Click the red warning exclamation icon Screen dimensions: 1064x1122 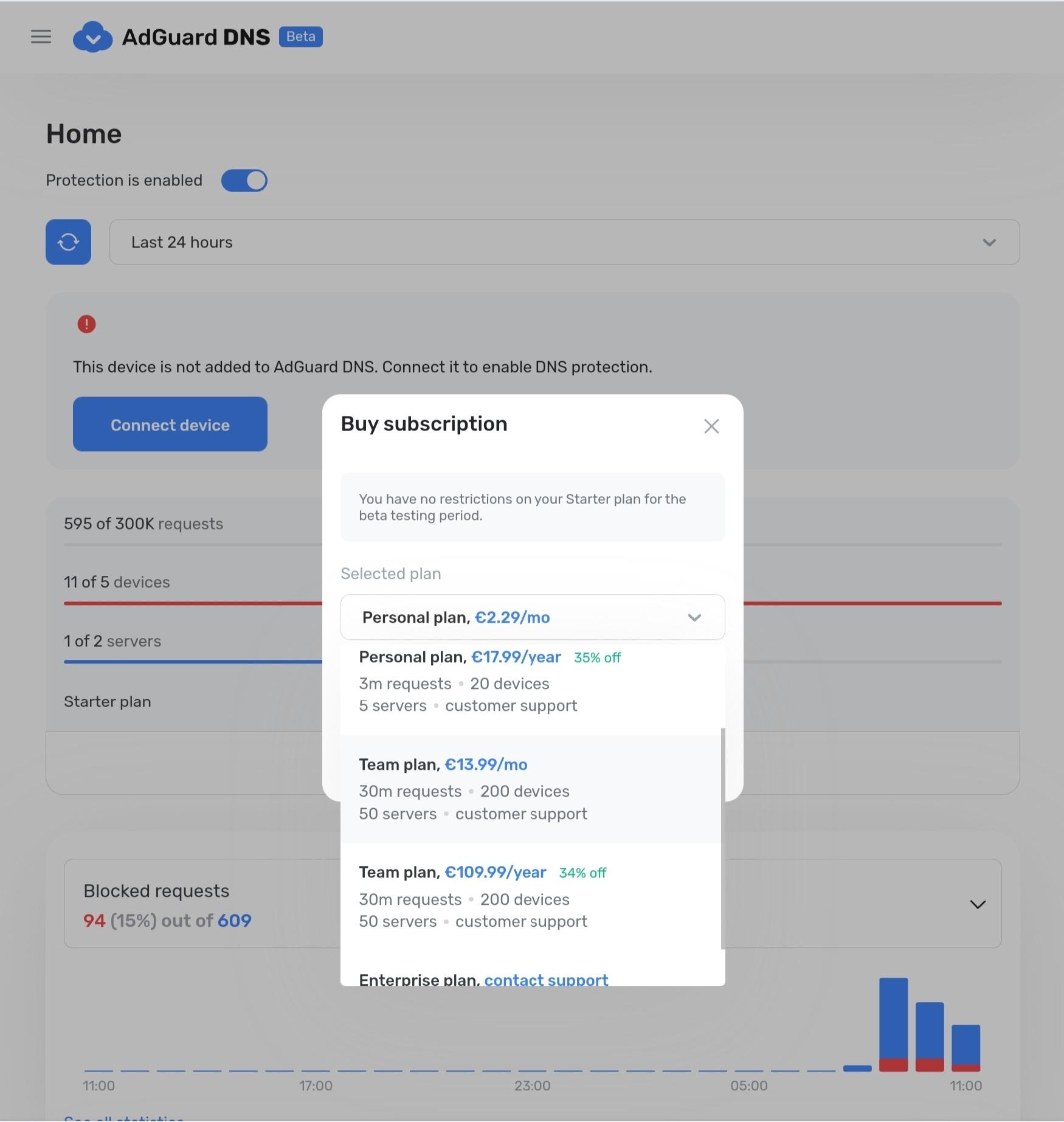[86, 324]
